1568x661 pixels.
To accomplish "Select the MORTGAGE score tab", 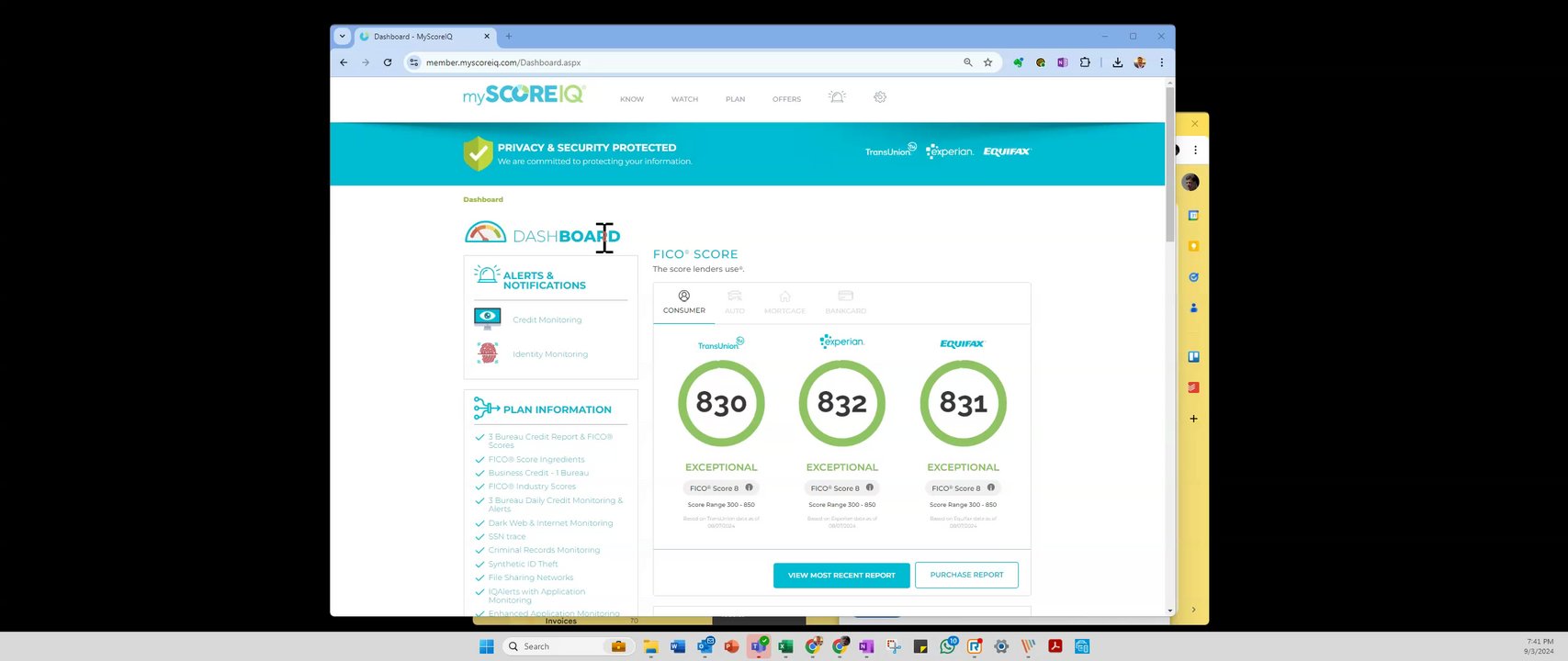I will [784, 302].
